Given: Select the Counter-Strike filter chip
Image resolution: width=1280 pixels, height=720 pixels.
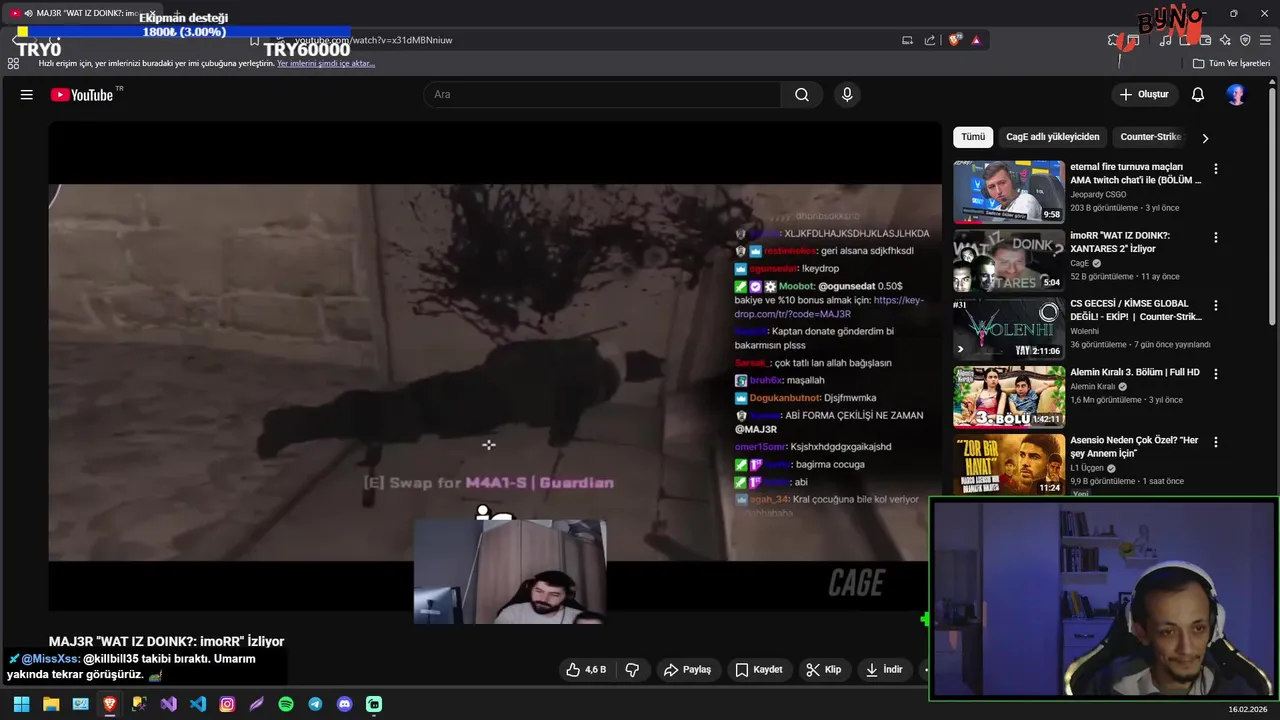Looking at the screenshot, I should pyautogui.click(x=1150, y=137).
